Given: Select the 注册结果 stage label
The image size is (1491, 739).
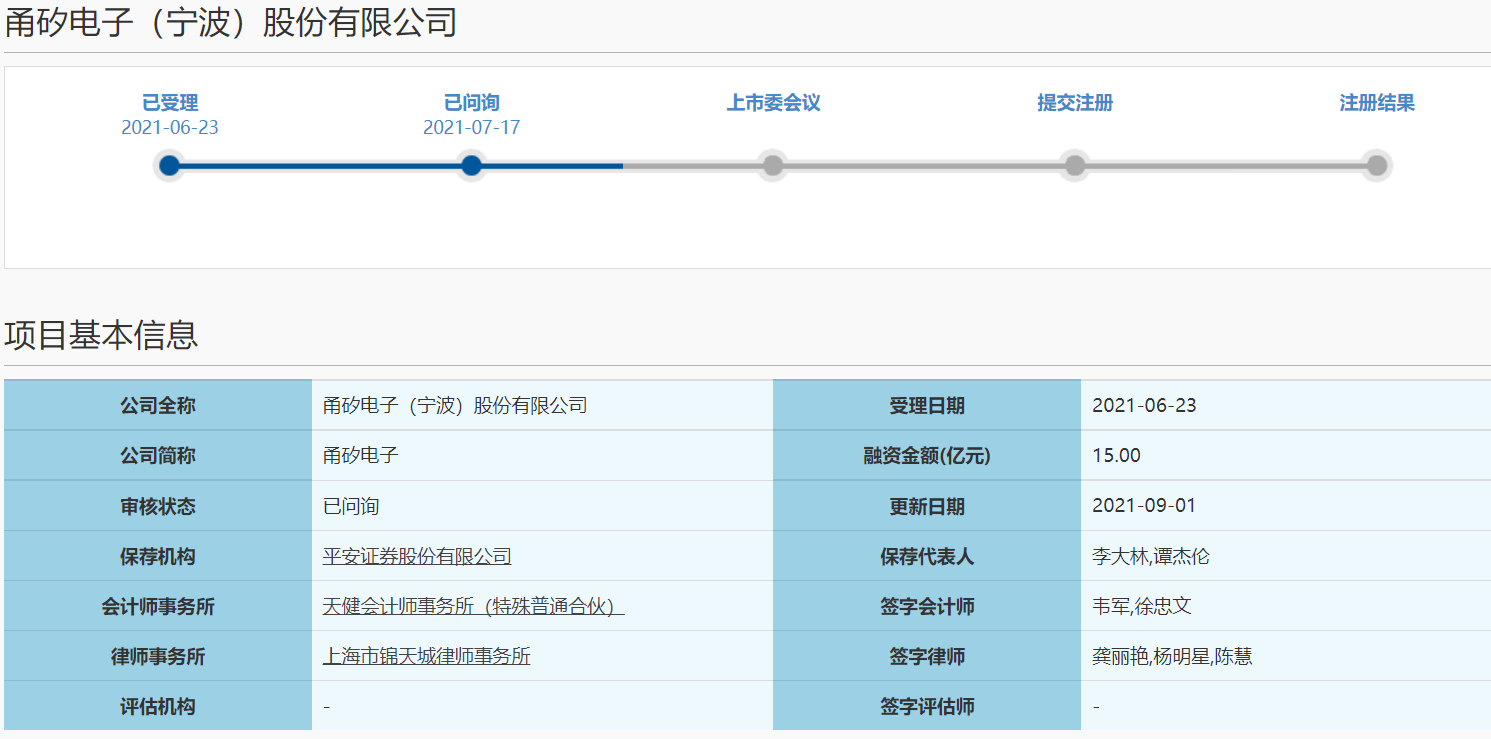Looking at the screenshot, I should pos(1377,103).
